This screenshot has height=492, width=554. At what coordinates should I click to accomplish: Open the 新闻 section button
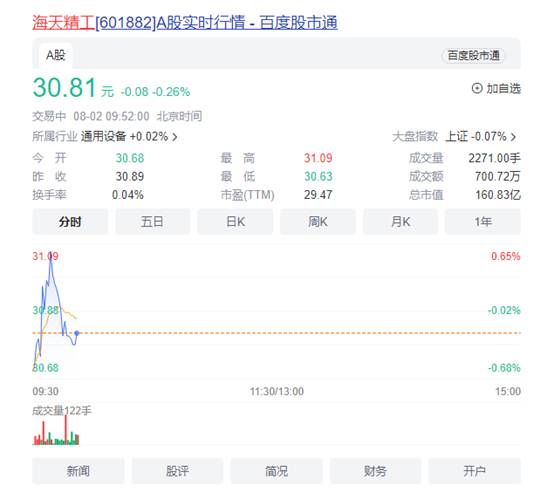[78, 471]
